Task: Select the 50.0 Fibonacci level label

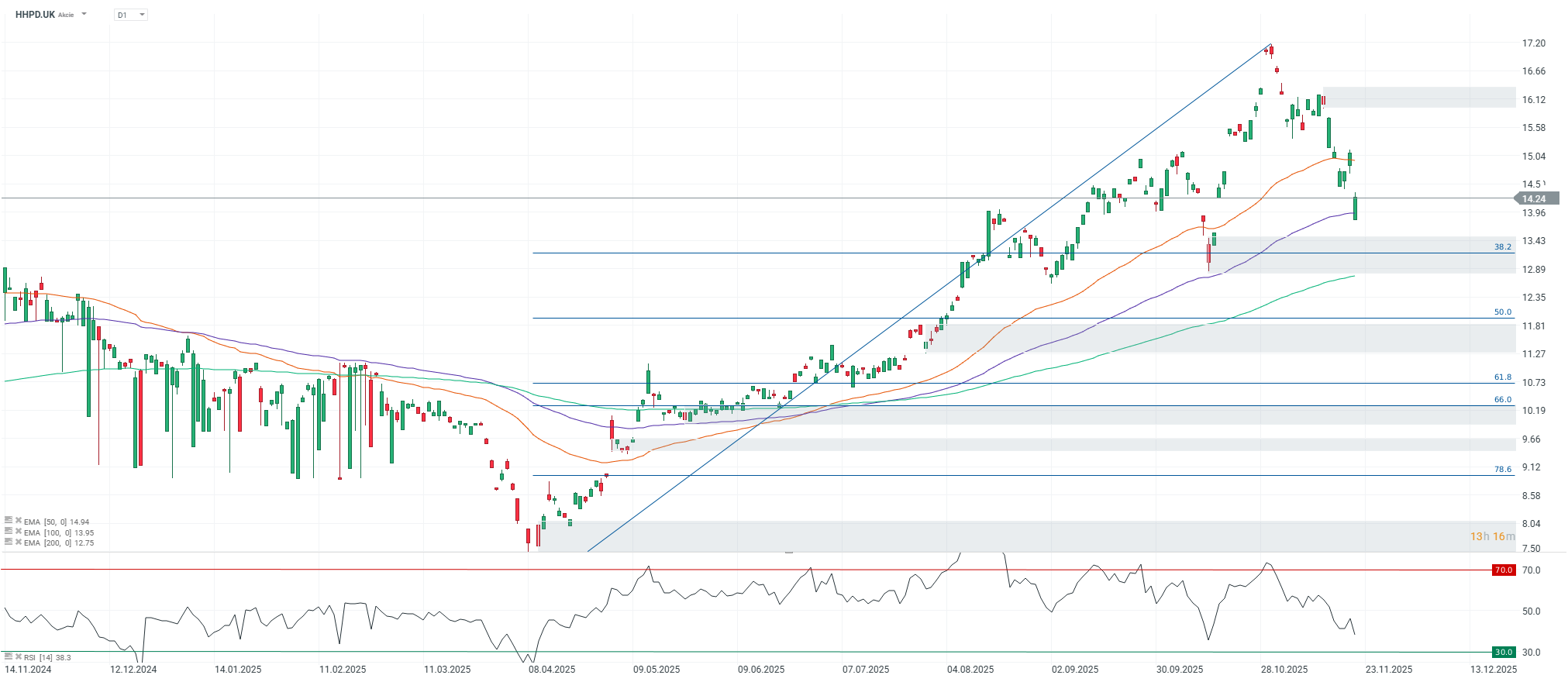Action: coord(1502,312)
